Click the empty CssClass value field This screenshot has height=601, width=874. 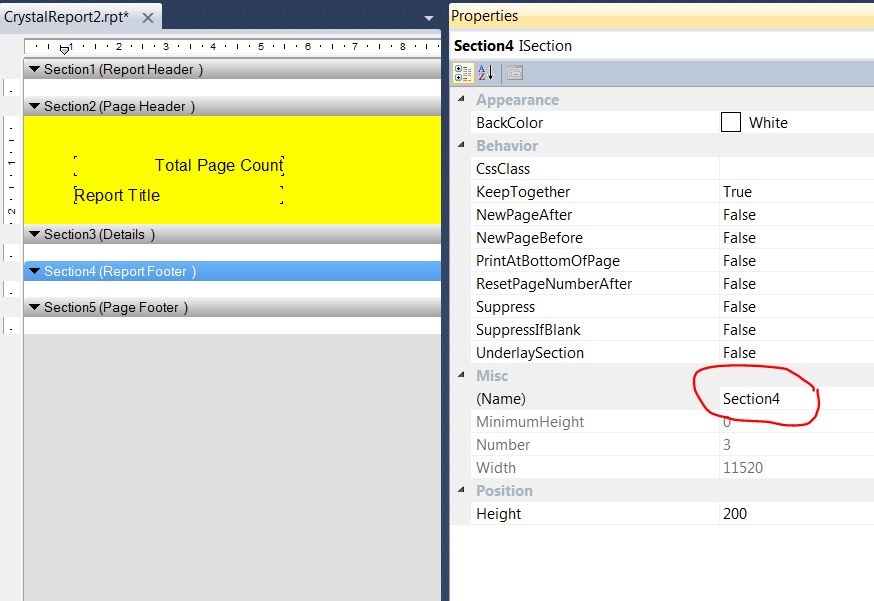pos(797,168)
